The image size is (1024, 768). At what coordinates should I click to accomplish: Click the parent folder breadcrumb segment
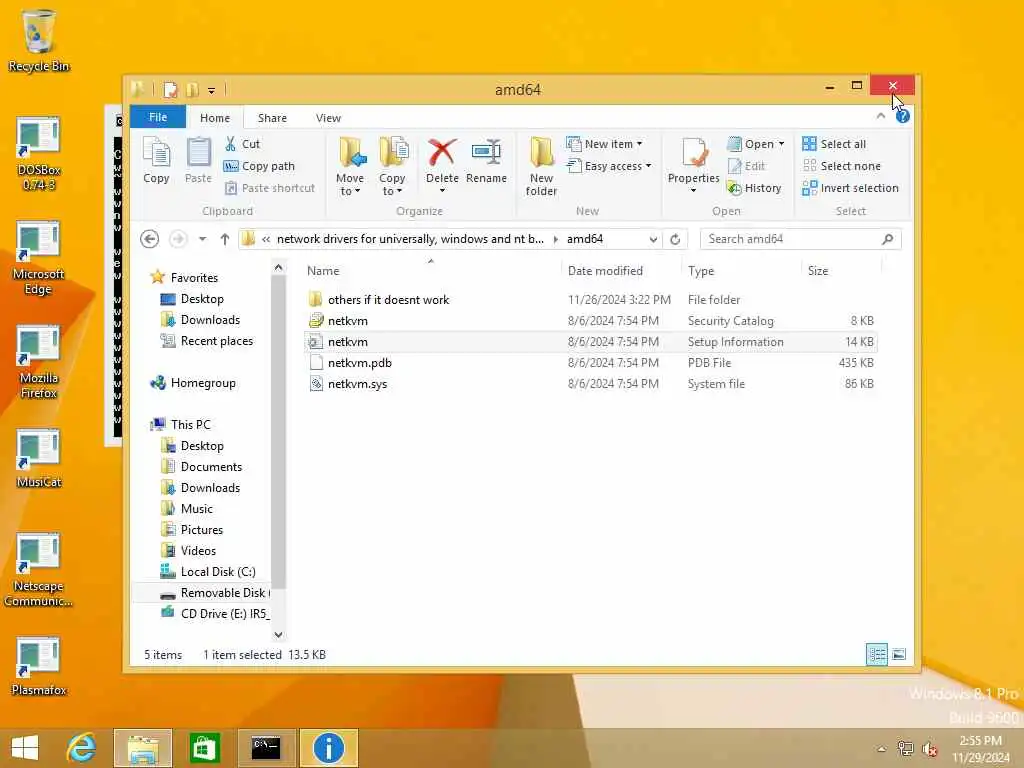click(410, 239)
